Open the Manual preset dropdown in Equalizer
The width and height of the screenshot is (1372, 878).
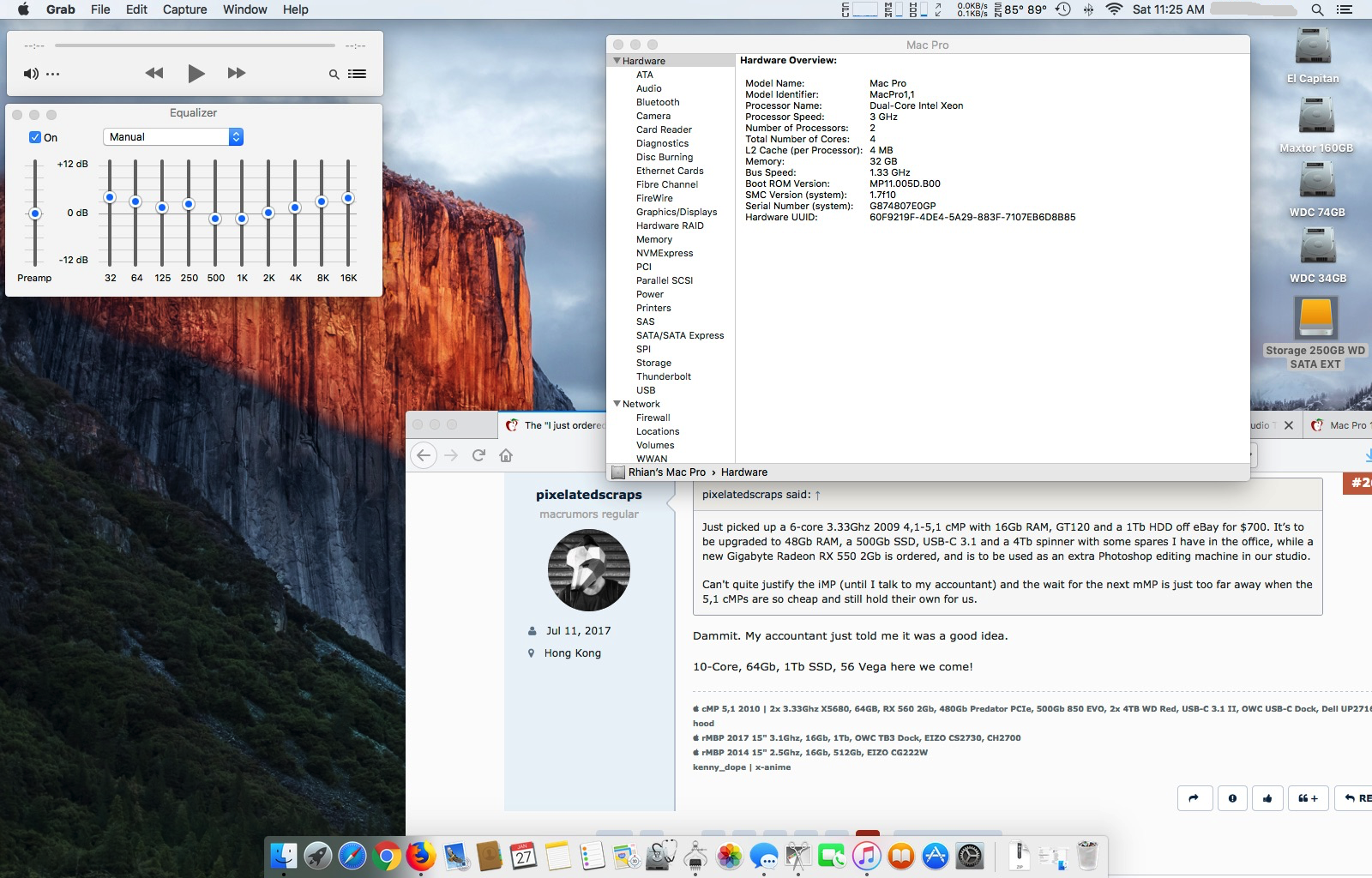point(173,137)
